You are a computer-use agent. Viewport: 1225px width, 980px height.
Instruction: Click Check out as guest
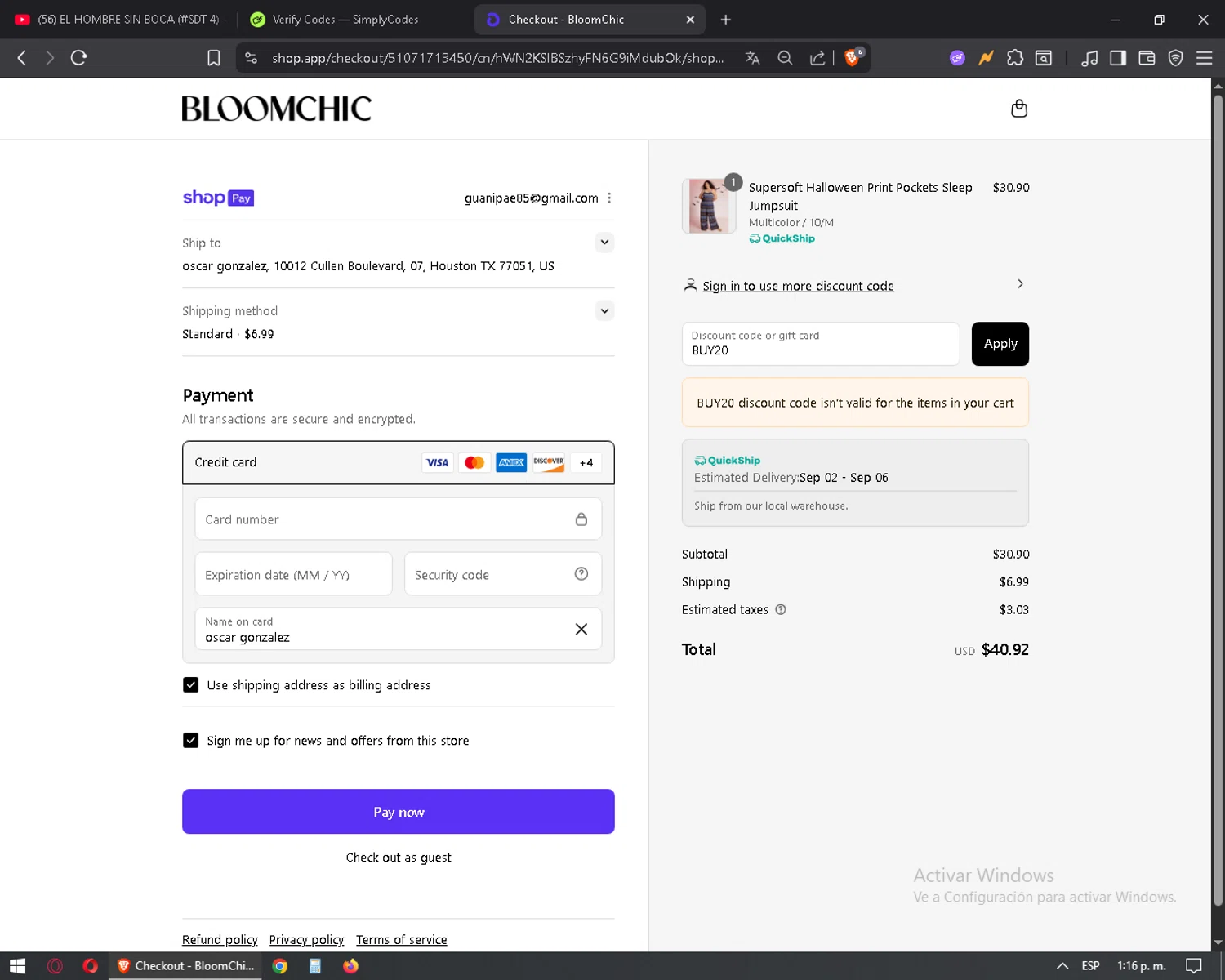pyautogui.click(x=399, y=857)
